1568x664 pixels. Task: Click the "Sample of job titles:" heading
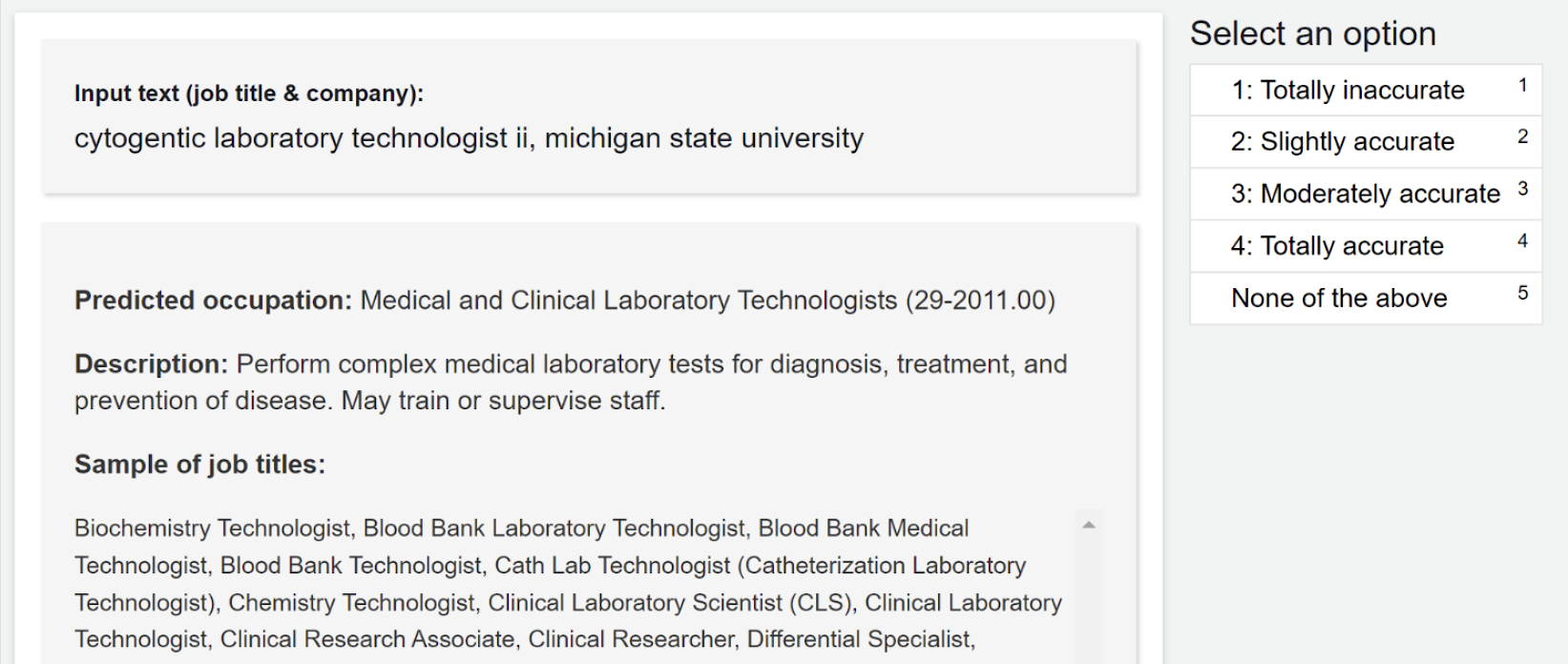coord(199,465)
